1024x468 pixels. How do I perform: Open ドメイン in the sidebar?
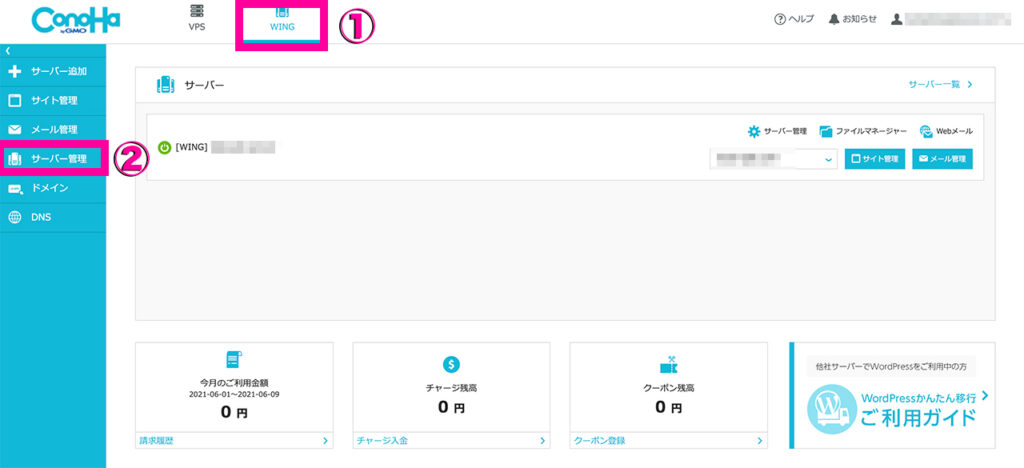(53, 188)
